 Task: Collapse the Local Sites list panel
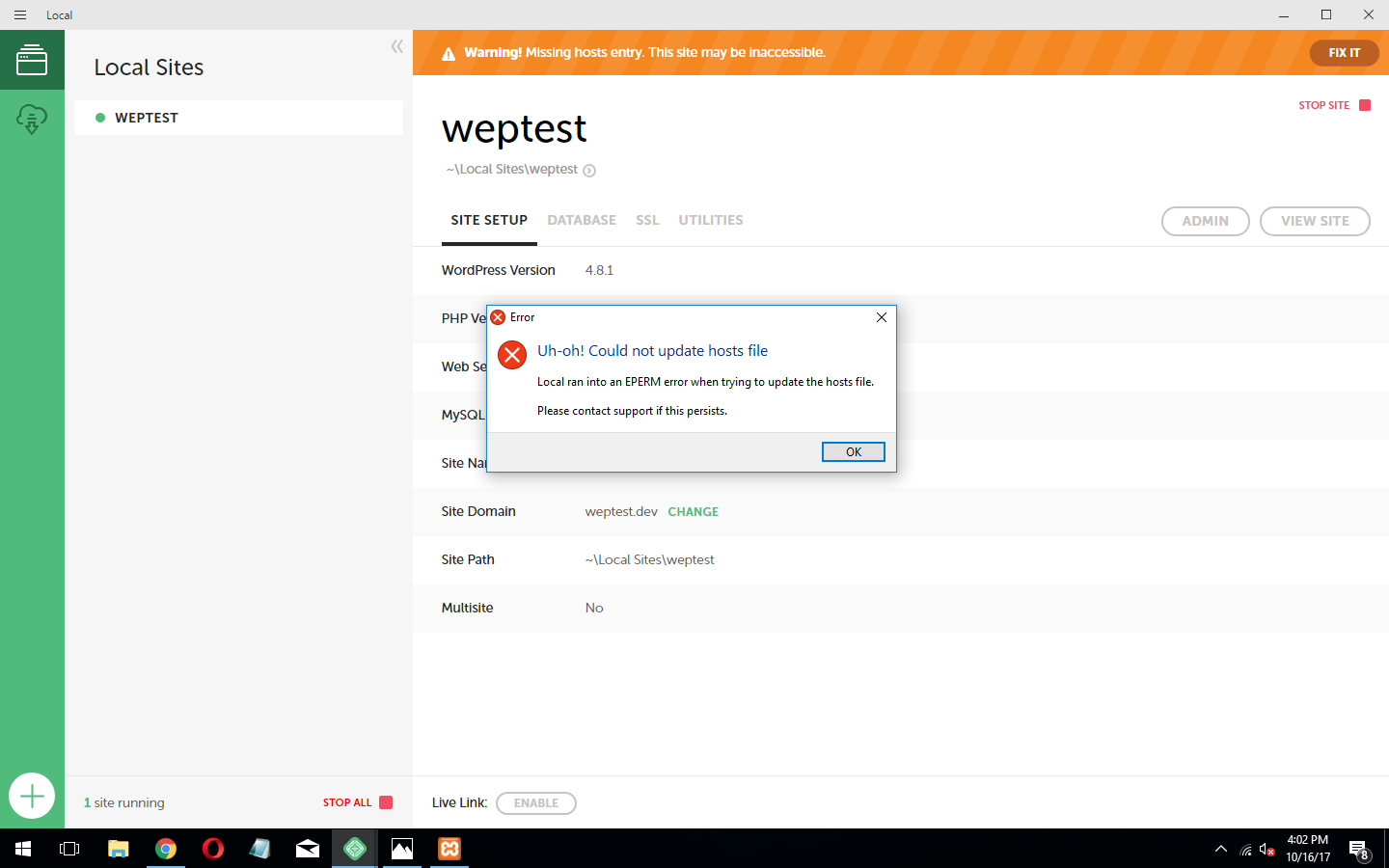pos(396,46)
